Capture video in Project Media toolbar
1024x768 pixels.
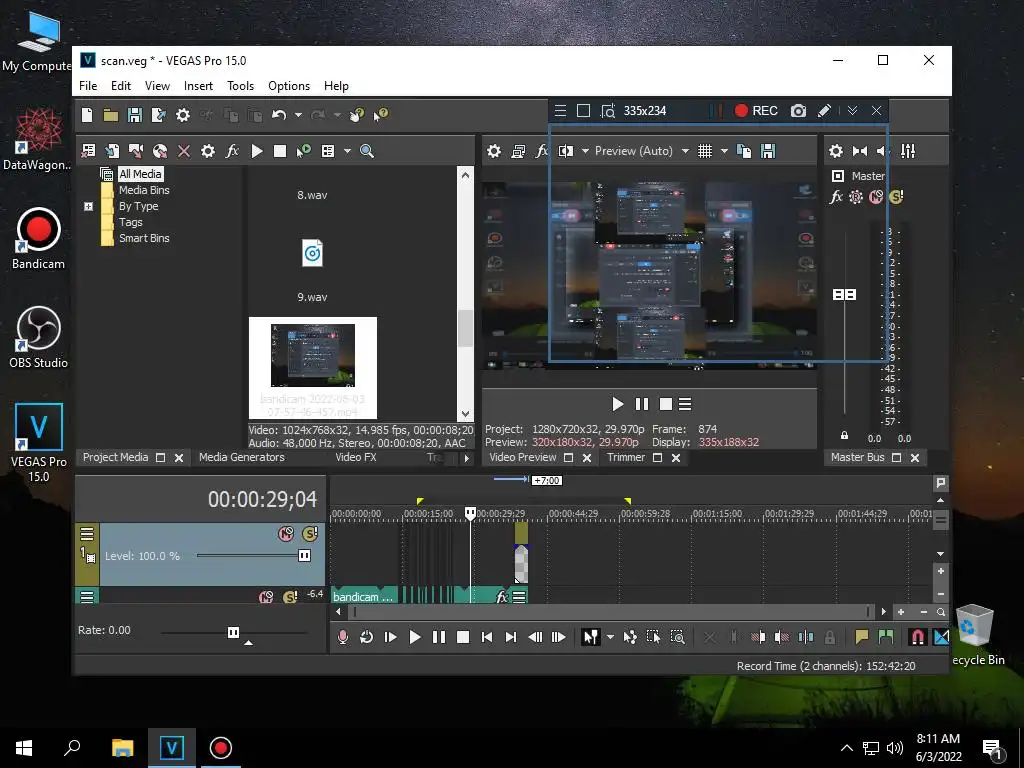[x=136, y=152]
